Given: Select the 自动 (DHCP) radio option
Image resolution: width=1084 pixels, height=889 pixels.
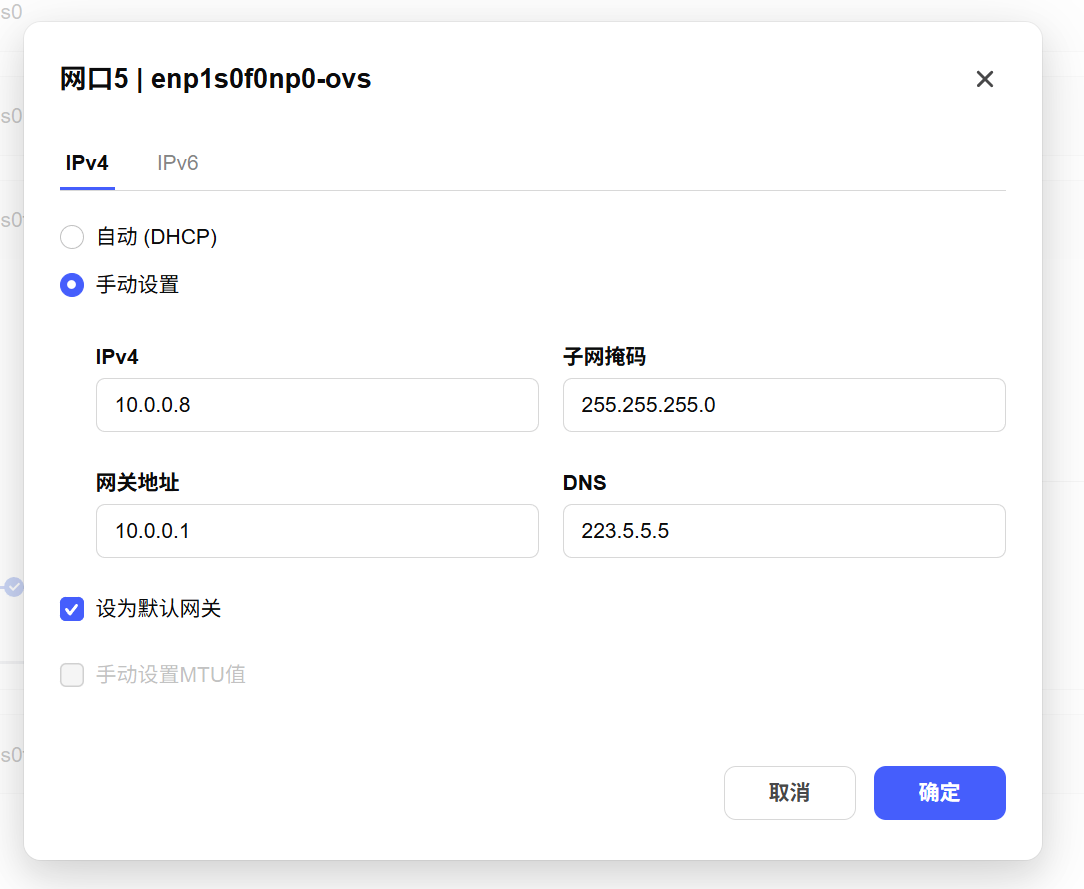Looking at the screenshot, I should tap(72, 237).
